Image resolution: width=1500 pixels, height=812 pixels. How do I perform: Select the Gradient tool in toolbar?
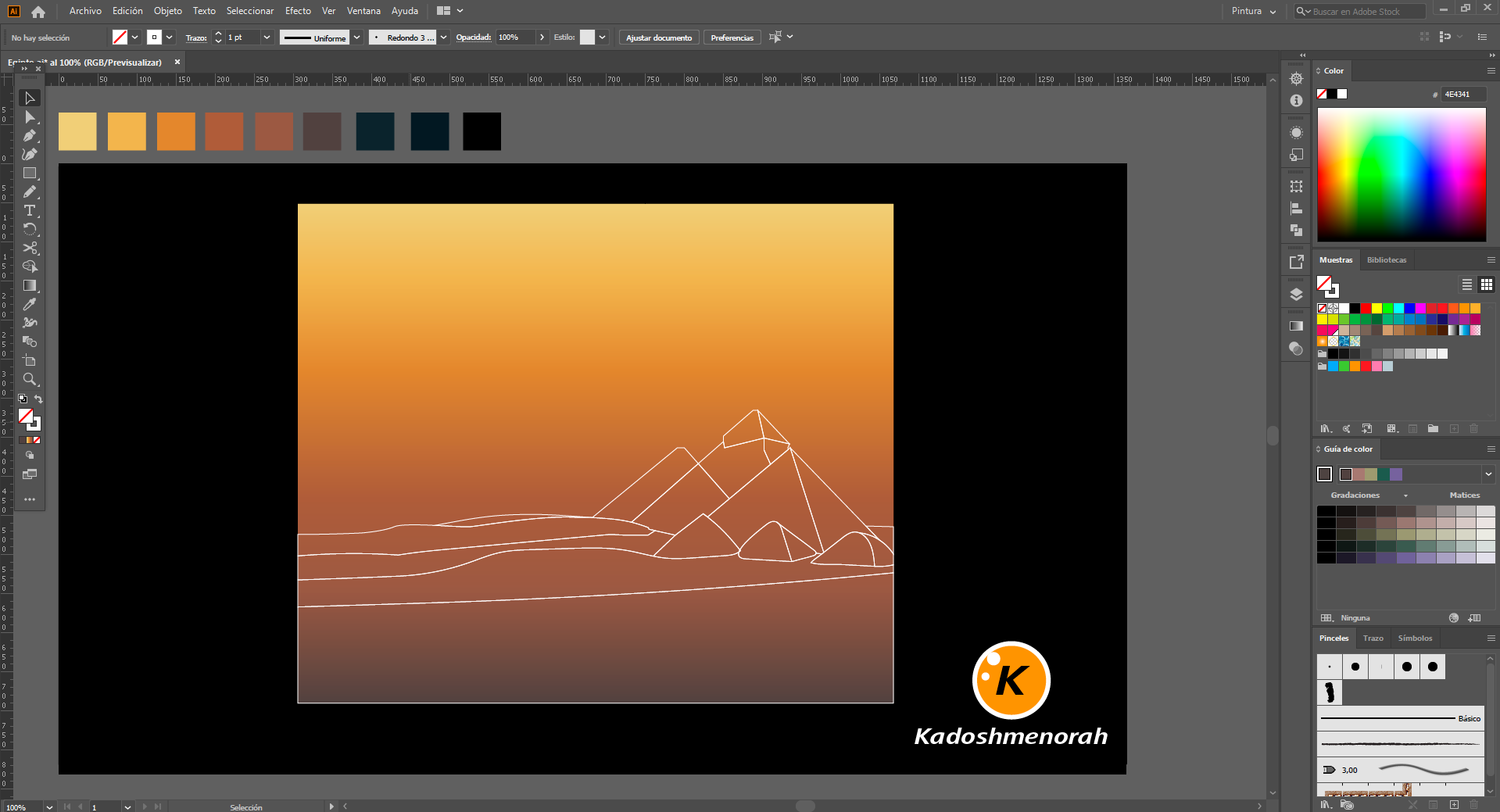[x=30, y=285]
